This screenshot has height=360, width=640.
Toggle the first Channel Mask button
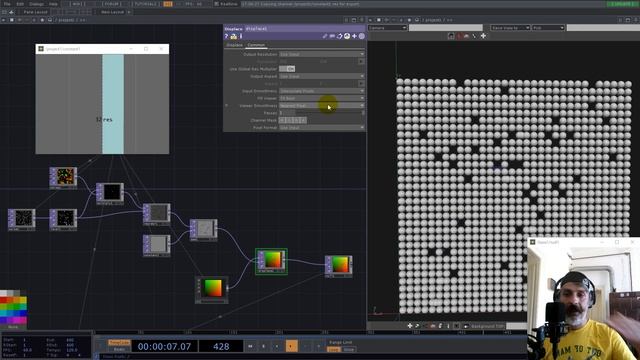point(282,120)
